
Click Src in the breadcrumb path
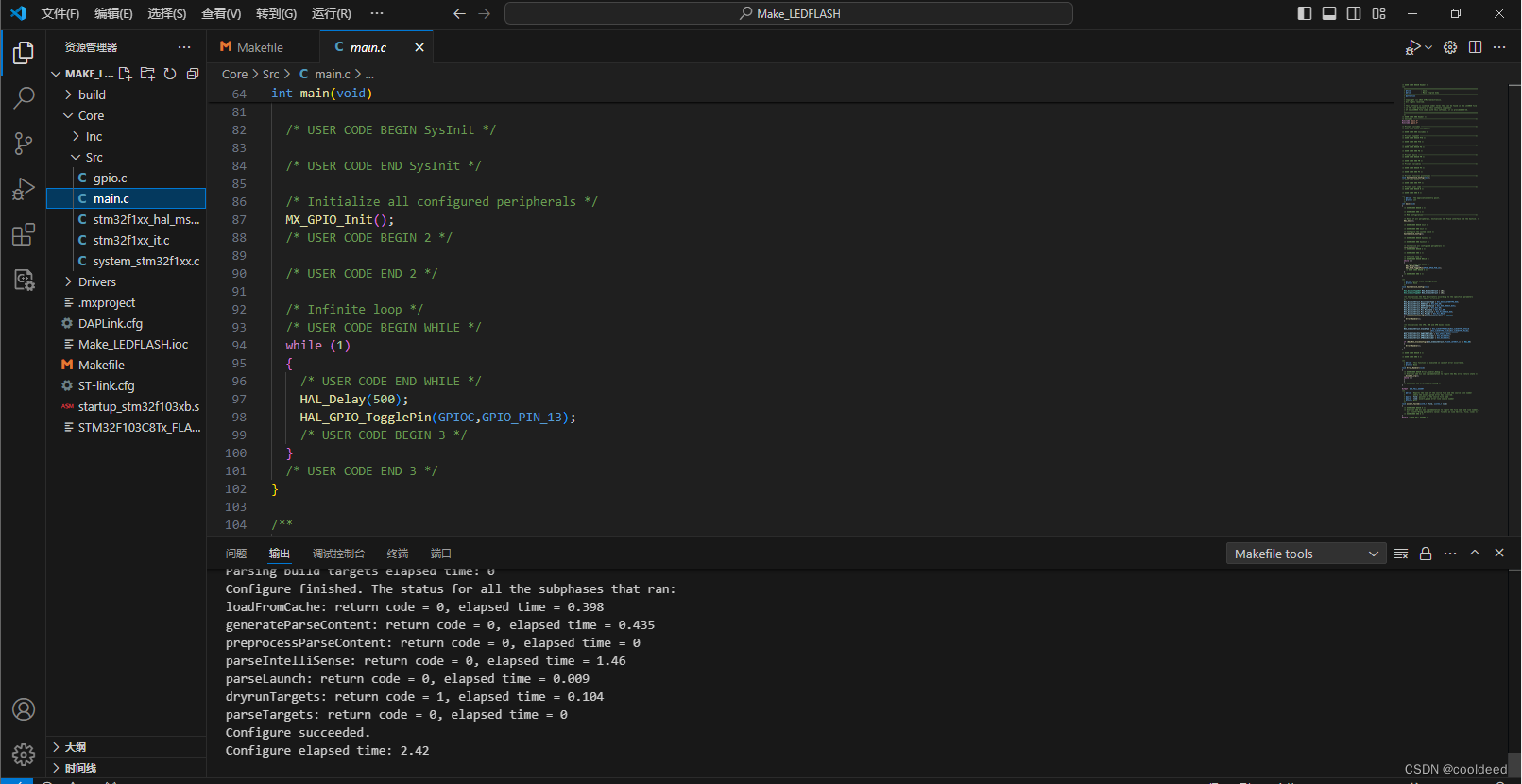pos(270,74)
